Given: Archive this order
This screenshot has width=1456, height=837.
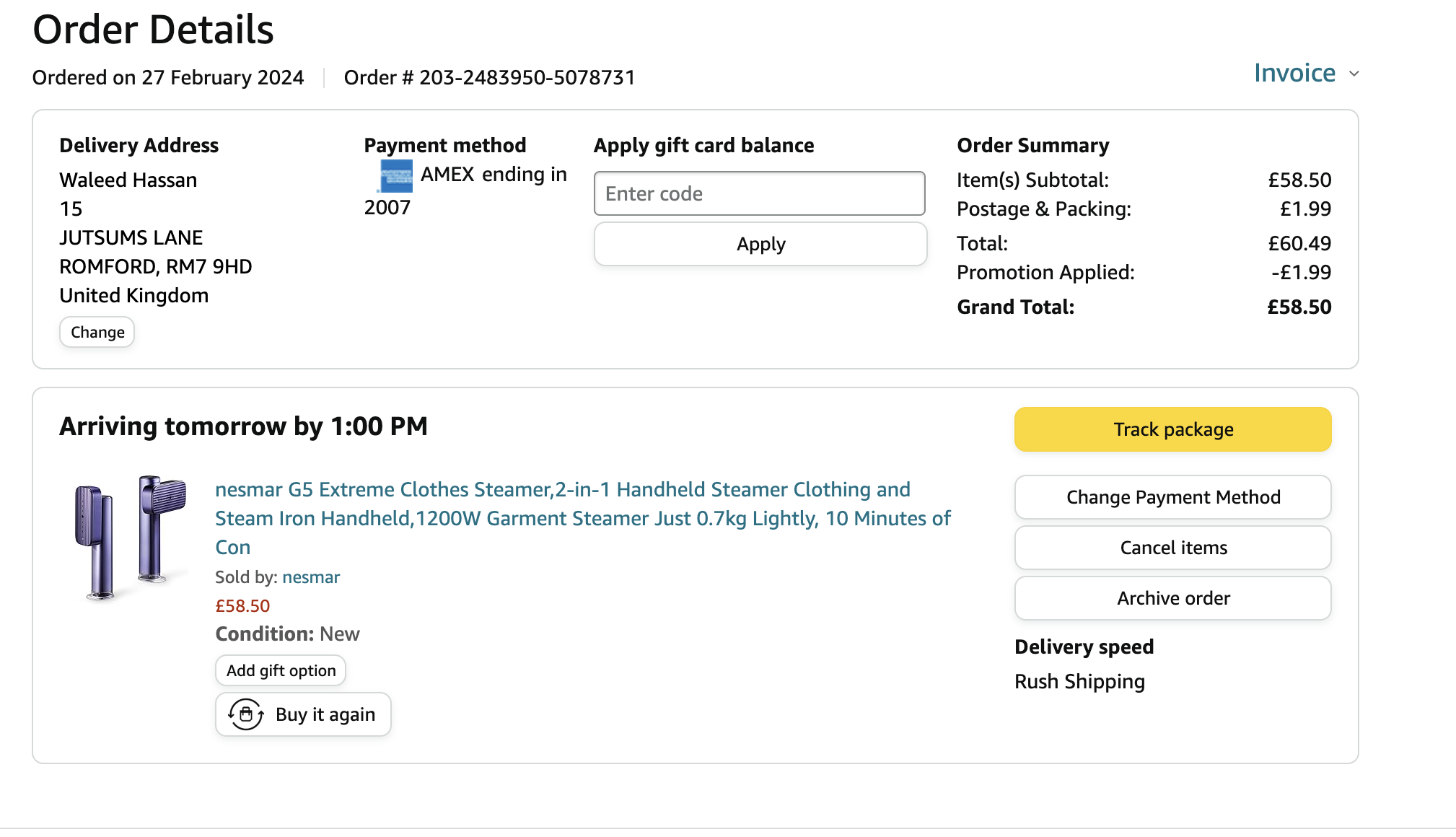Looking at the screenshot, I should click(x=1172, y=598).
